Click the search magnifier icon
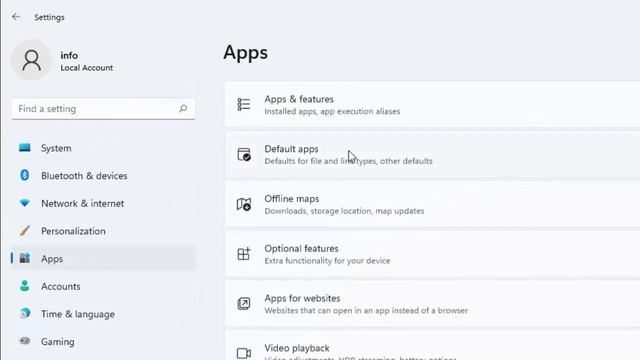The width and height of the screenshot is (640, 360). (x=183, y=109)
